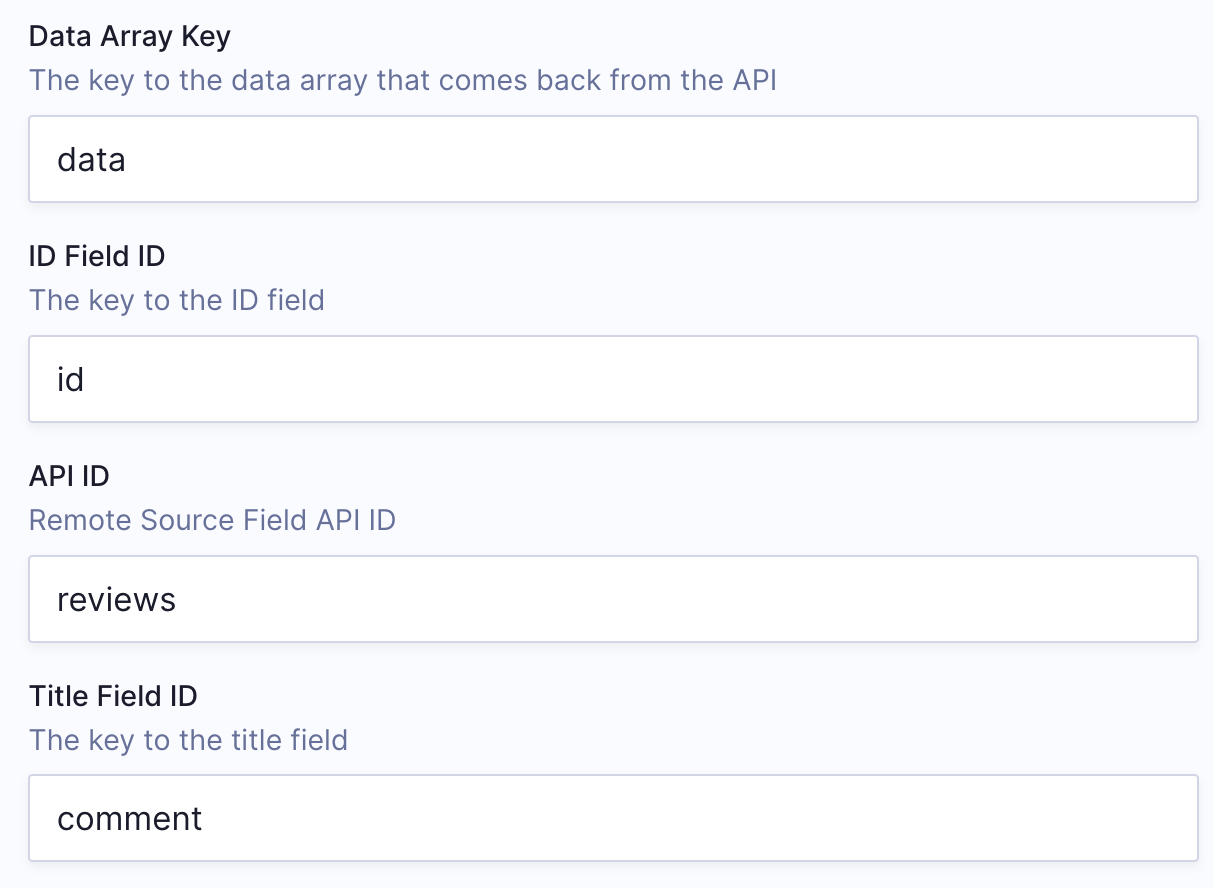Click the 'ID Field ID' label
Screen dimensions: 1214x888
click(x=97, y=257)
